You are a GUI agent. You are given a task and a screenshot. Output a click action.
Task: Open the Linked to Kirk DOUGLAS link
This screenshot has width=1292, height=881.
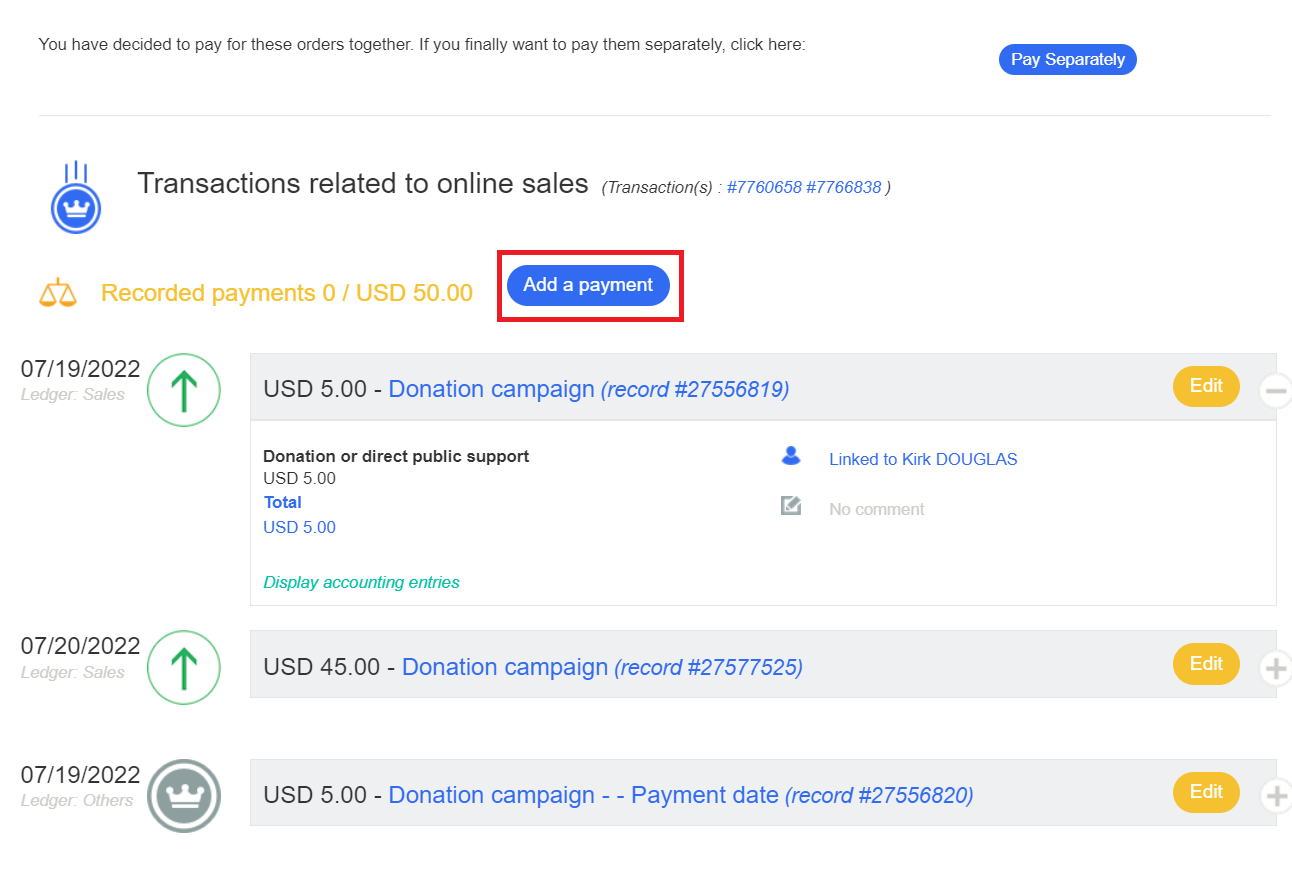[x=922, y=460]
